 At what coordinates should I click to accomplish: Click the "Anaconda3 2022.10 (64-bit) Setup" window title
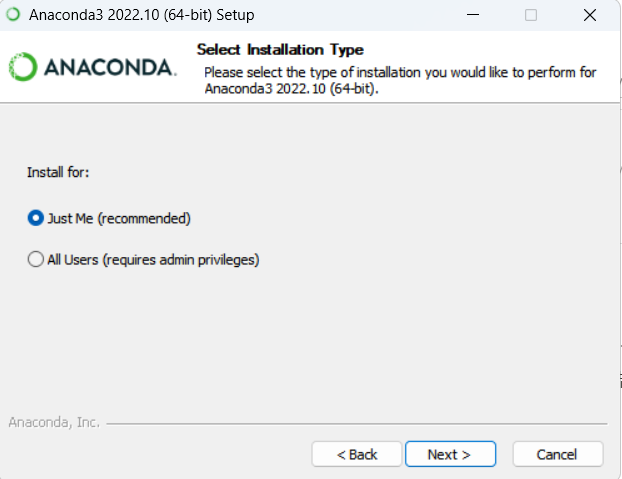(141, 15)
